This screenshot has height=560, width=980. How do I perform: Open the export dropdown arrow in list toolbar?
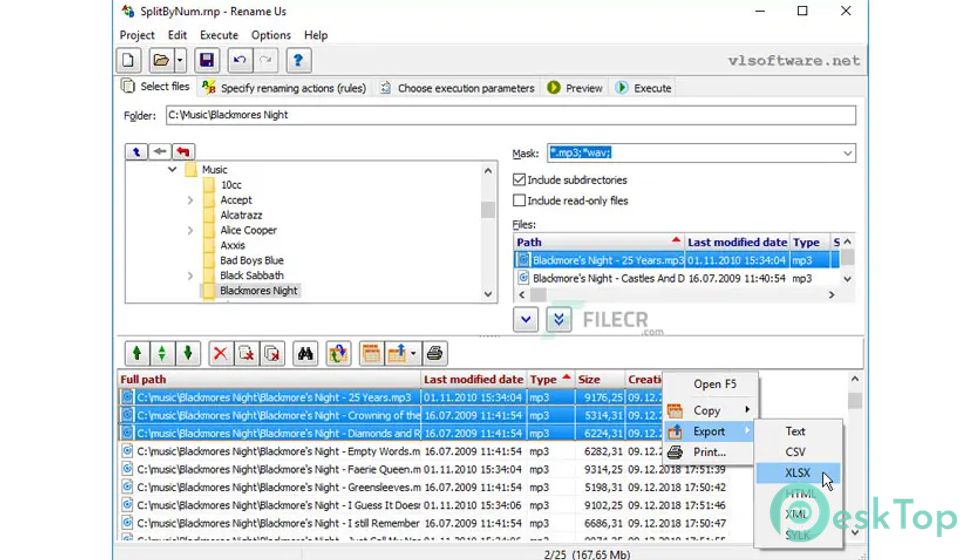[414, 354]
